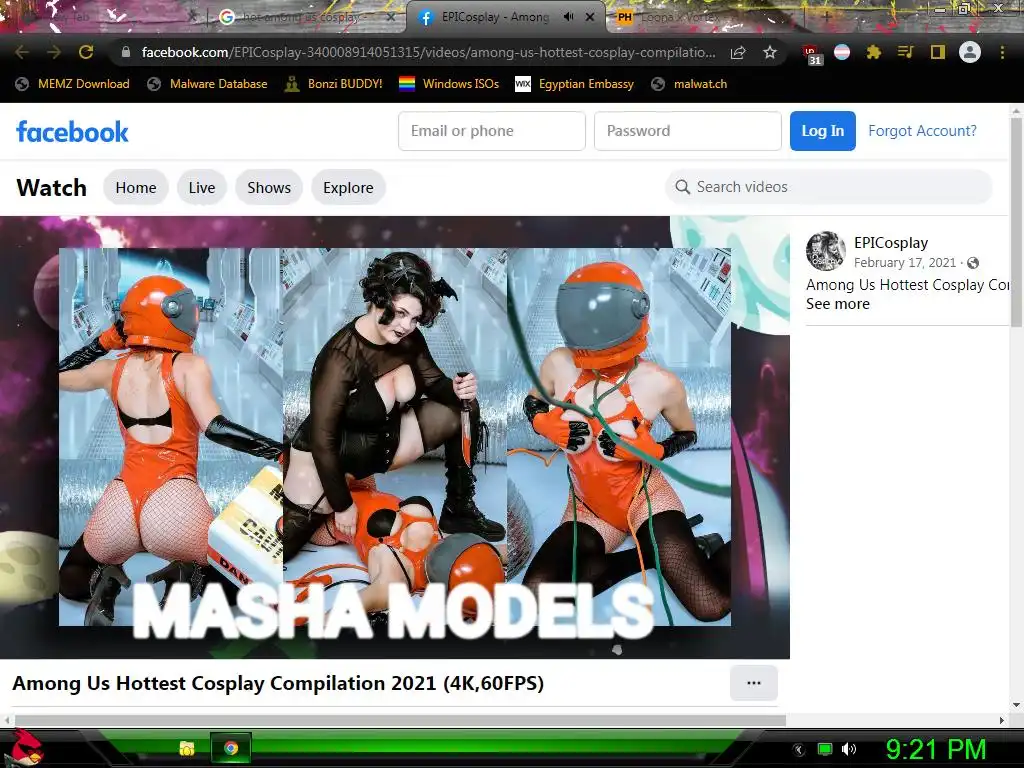Screen dimensions: 1024x768
Task: Open the Forgot Account? link
Action: 922,131
